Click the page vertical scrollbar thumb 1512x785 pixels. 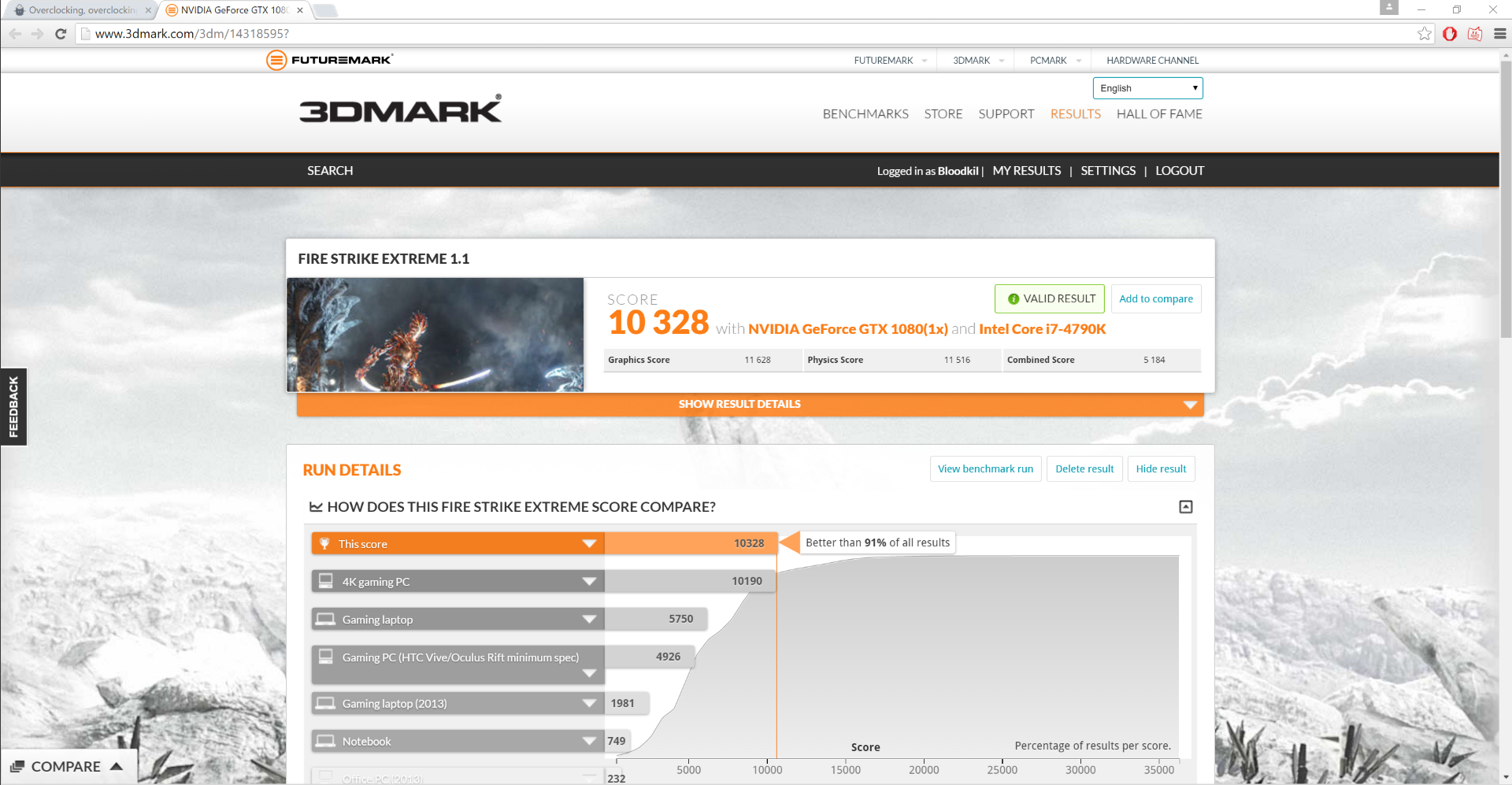coord(1506,198)
